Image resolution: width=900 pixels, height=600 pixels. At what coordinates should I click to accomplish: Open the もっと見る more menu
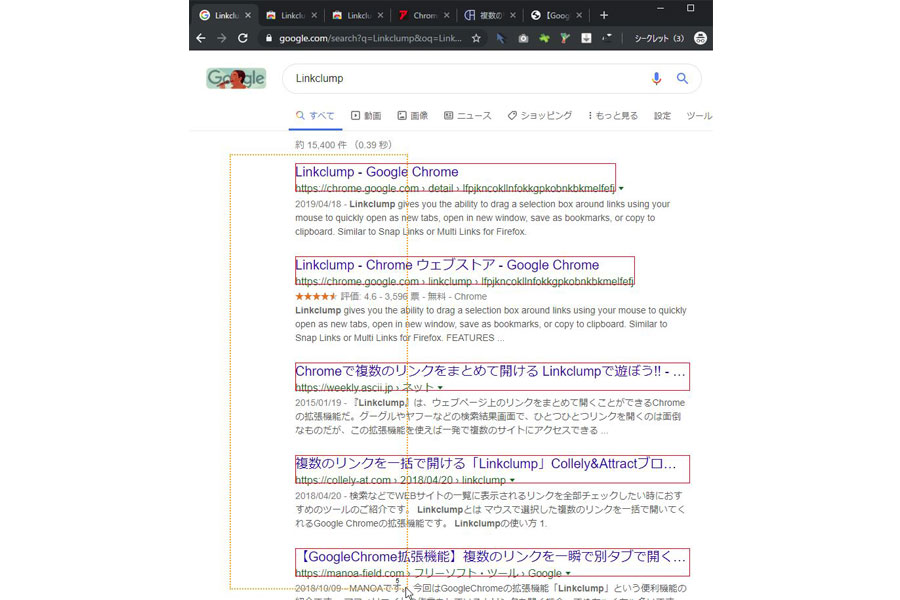(612, 116)
